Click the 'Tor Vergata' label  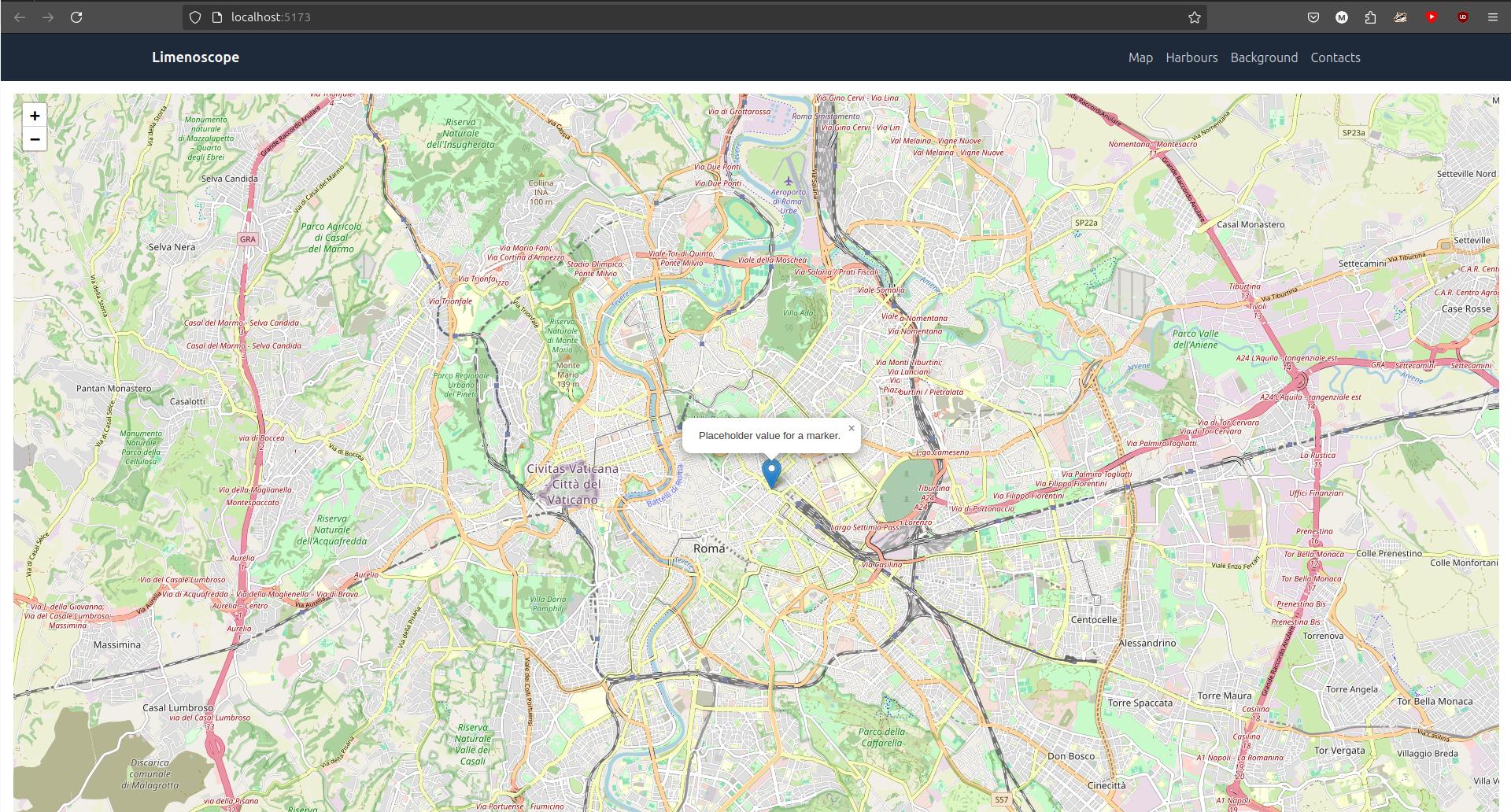tap(1339, 751)
